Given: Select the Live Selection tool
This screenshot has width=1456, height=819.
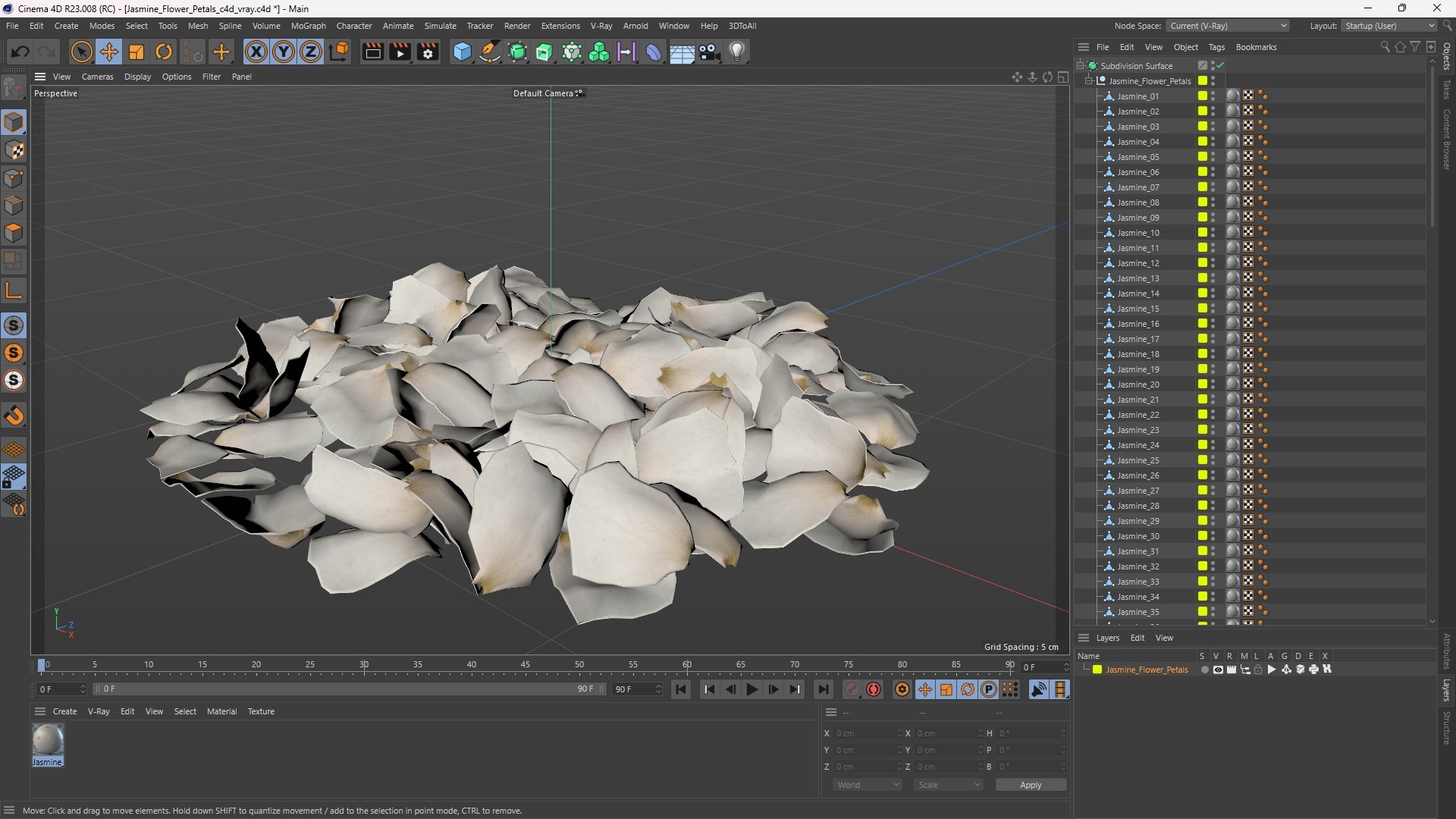Looking at the screenshot, I should point(81,52).
